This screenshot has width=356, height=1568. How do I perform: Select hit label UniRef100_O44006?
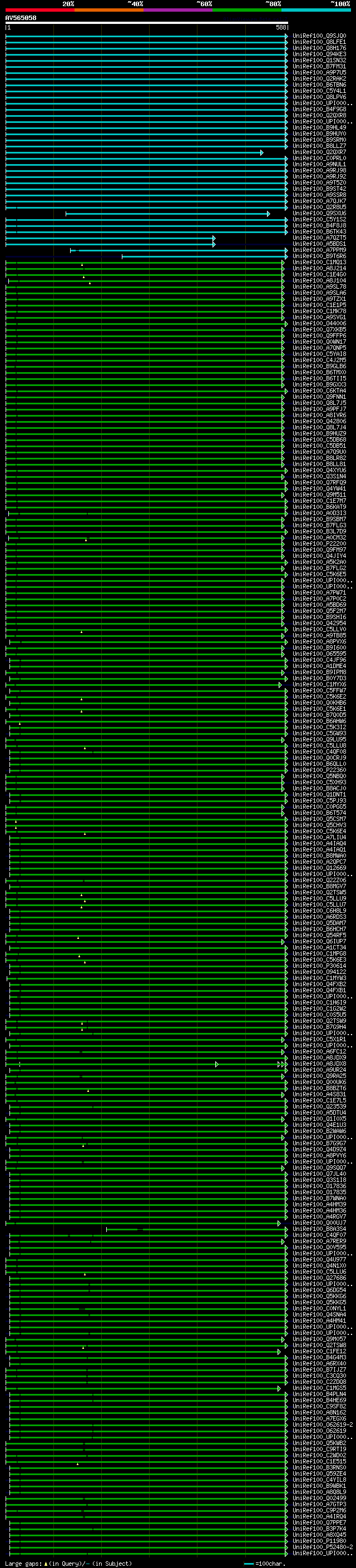319,323
